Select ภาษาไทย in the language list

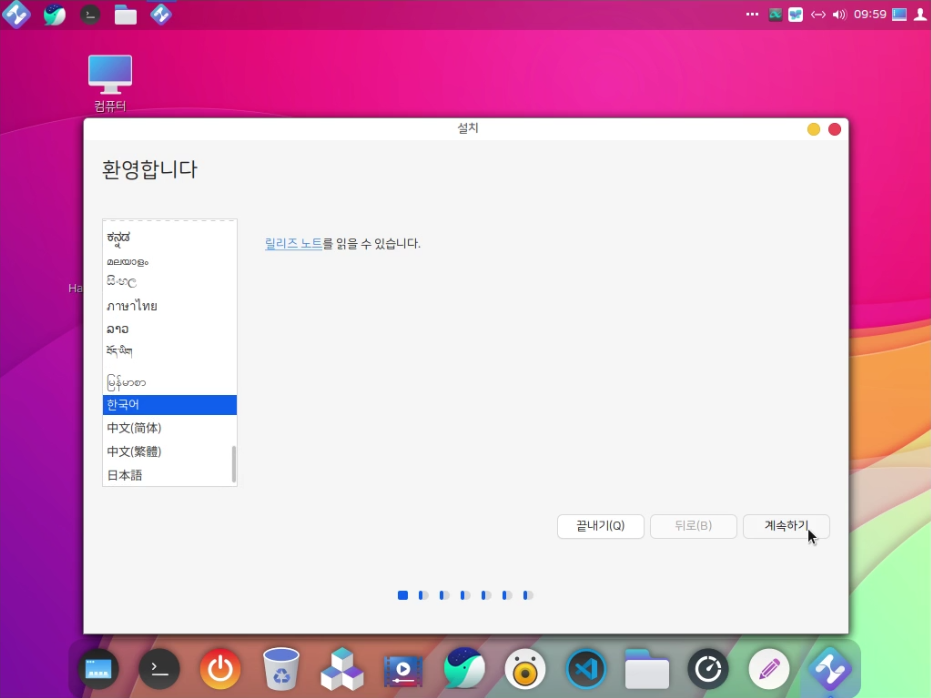tap(132, 306)
